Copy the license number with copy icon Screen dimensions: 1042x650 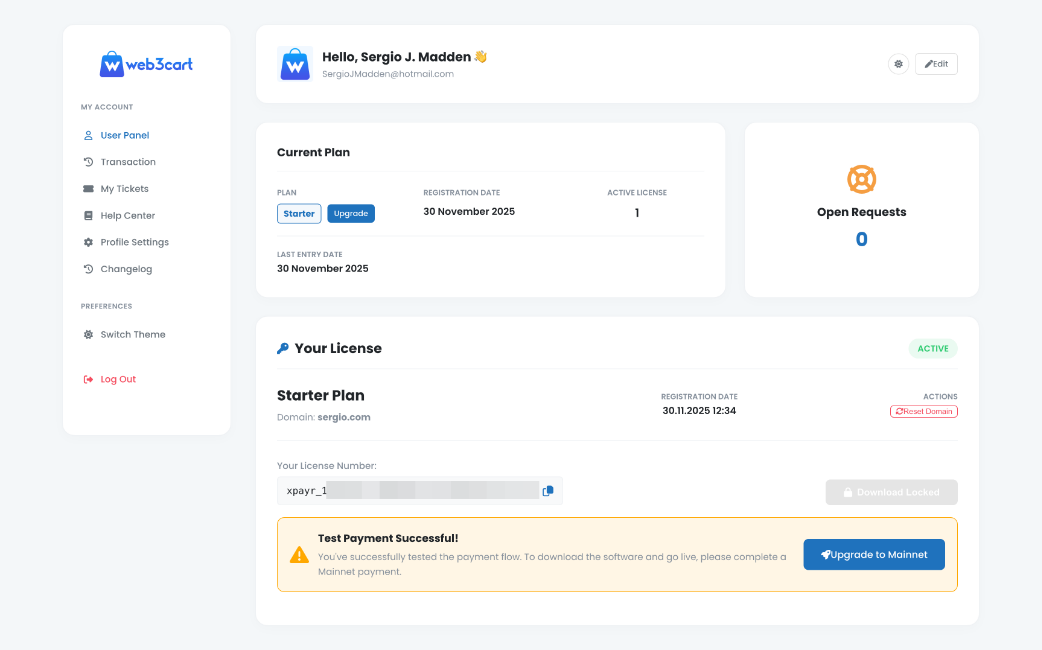(548, 491)
